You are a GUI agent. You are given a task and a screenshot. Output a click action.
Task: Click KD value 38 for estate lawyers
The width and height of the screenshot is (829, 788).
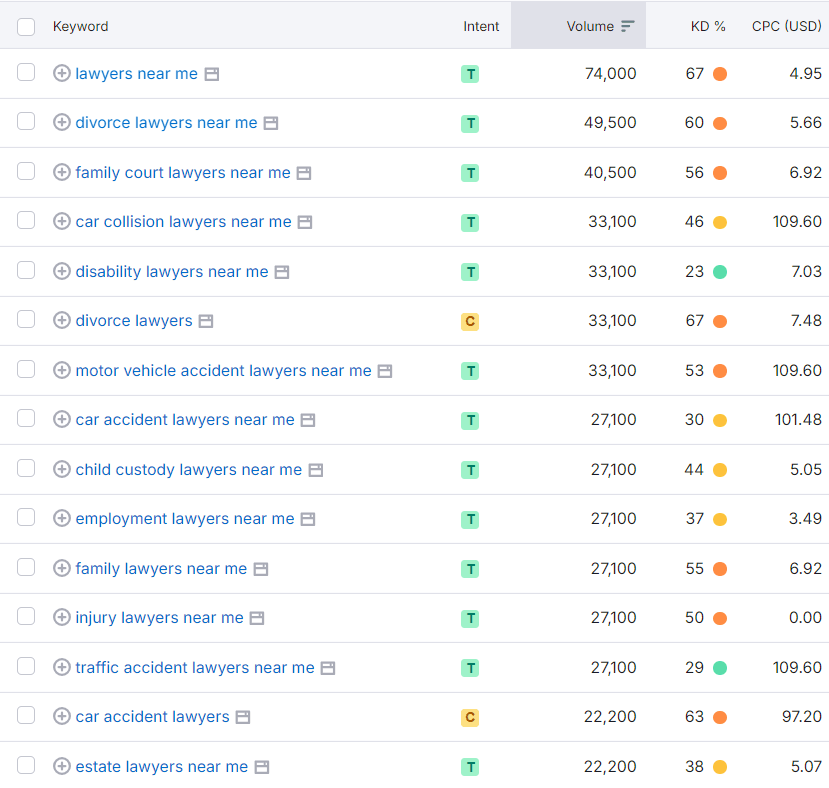click(x=694, y=766)
